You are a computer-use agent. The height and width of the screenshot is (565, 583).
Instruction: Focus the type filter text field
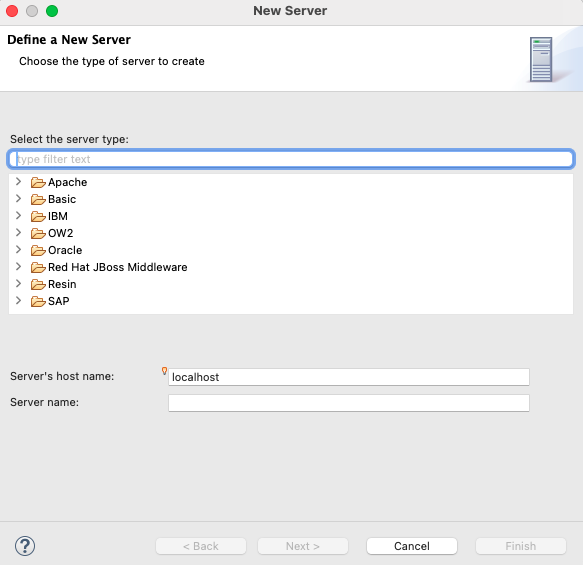(291, 159)
